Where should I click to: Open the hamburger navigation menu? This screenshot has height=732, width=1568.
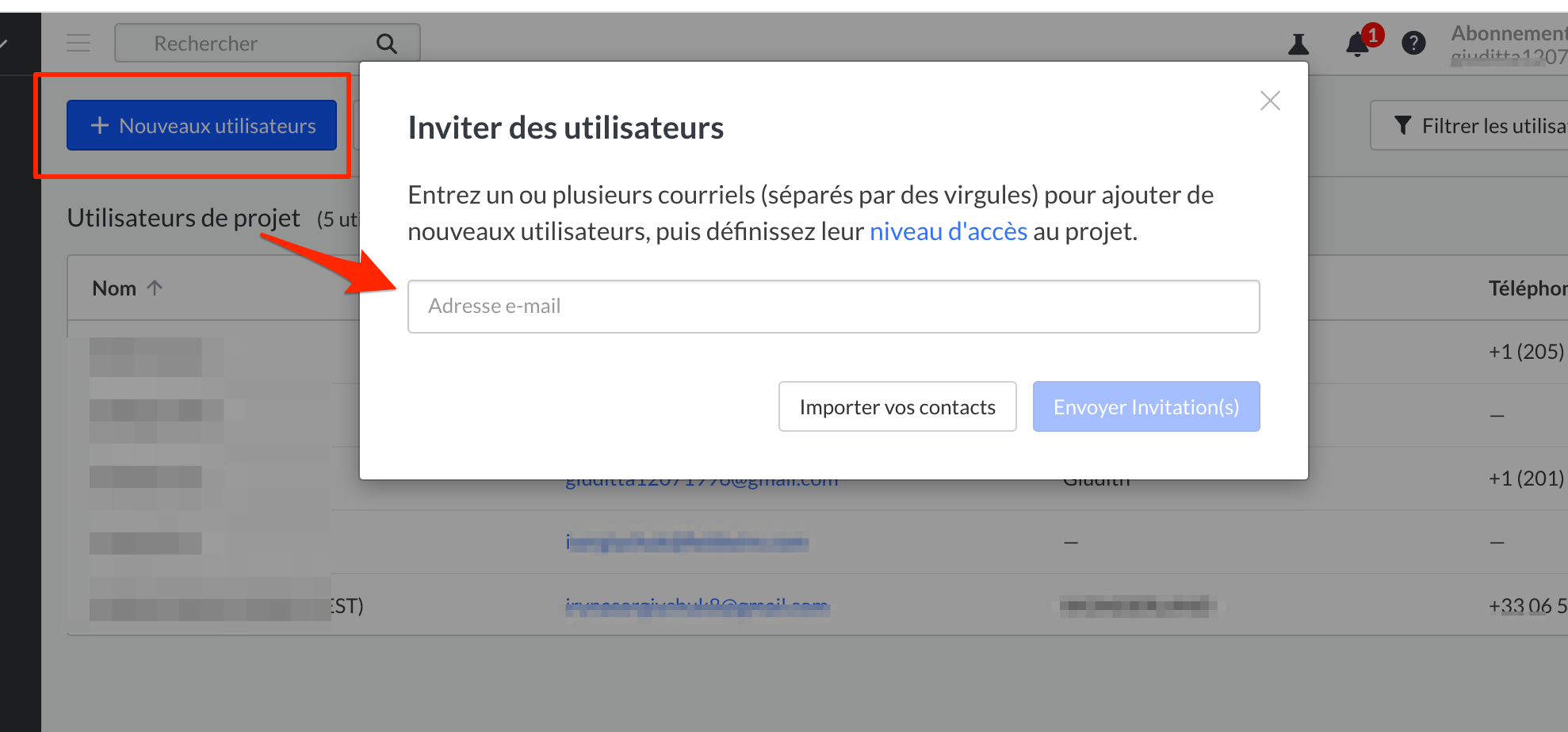(78, 43)
